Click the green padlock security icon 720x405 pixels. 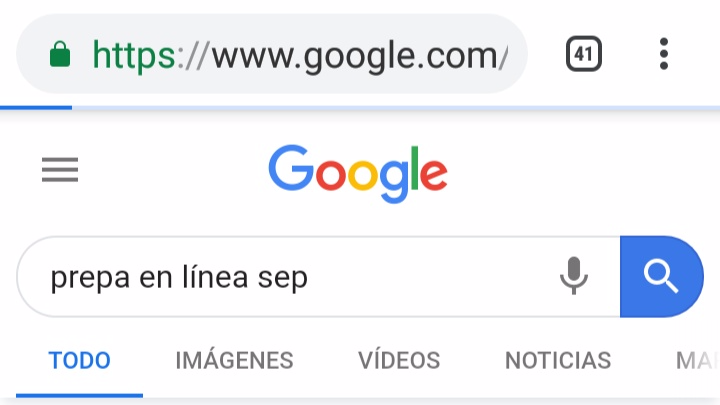60,54
